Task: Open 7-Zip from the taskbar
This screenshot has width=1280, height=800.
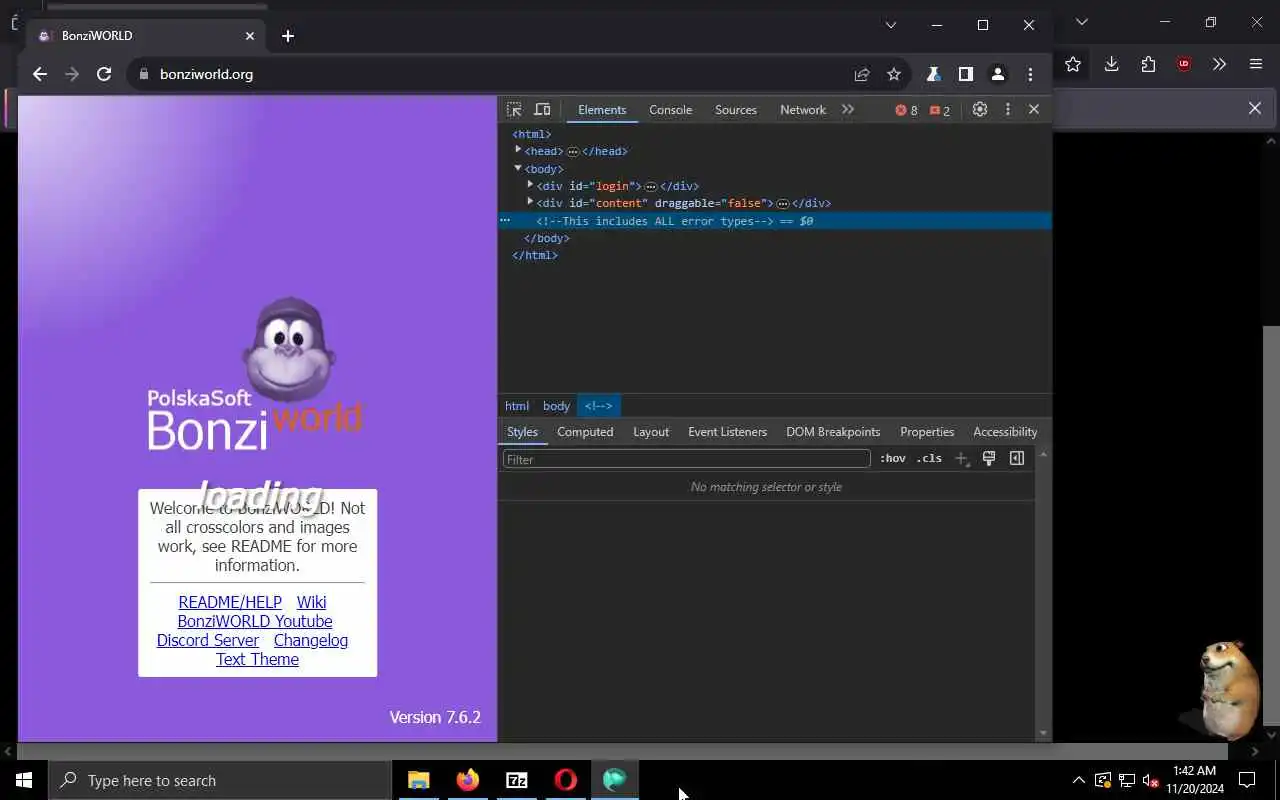Action: click(x=517, y=780)
